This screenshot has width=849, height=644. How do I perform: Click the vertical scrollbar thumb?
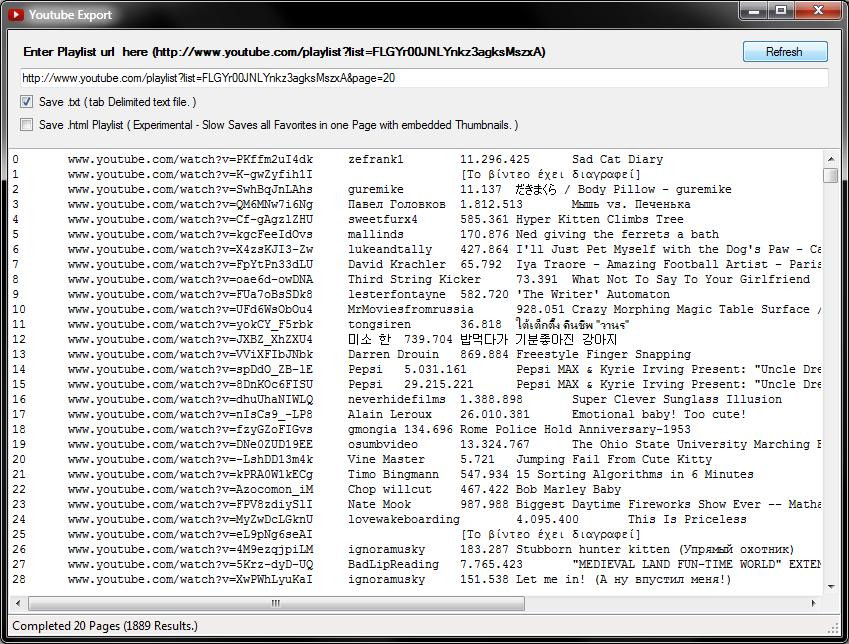click(x=830, y=175)
